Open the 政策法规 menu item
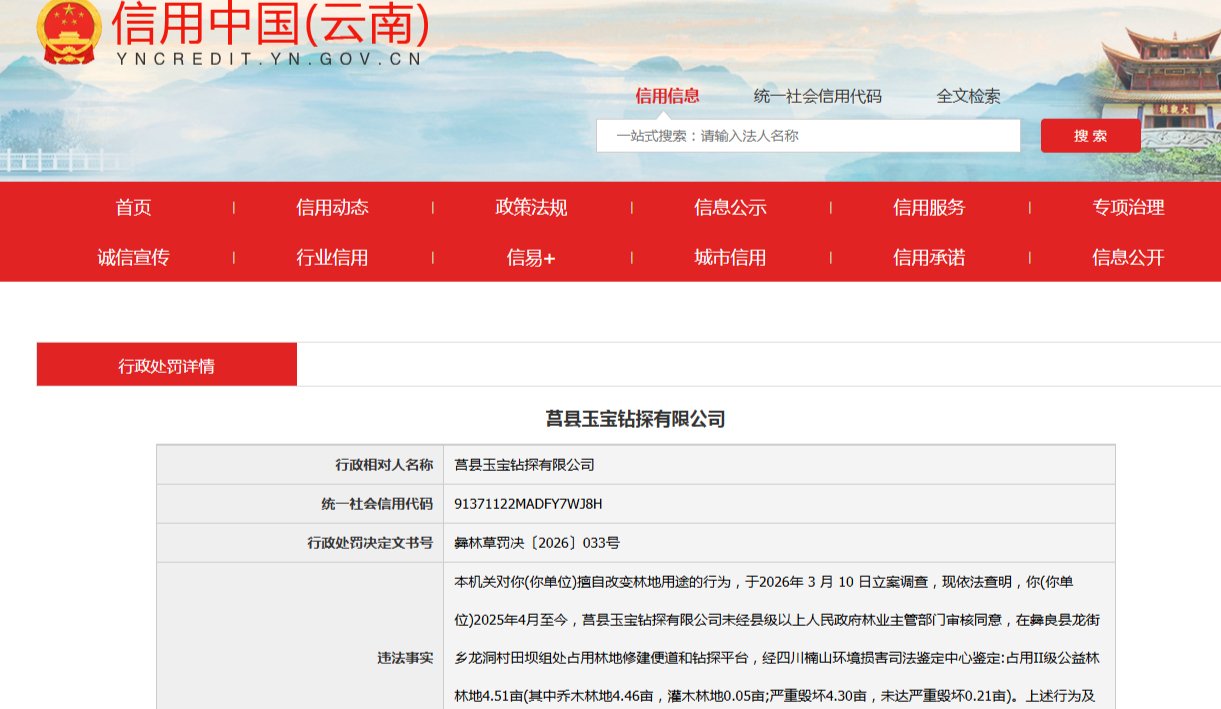1221x709 pixels. click(532, 208)
